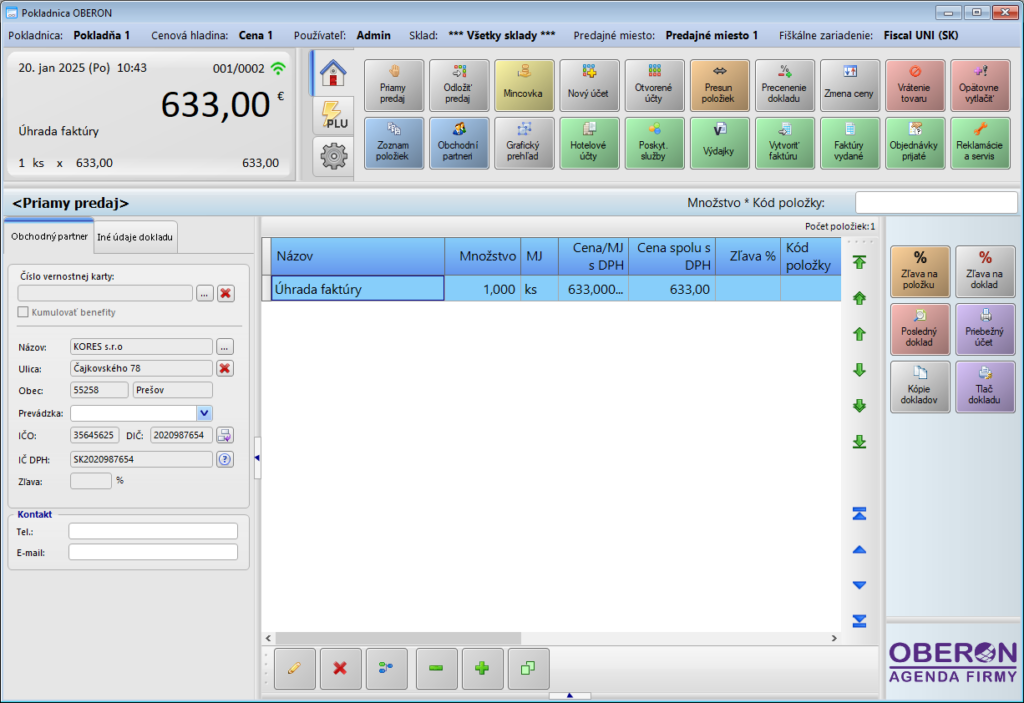Image resolution: width=1024 pixels, height=703 pixels.
Task: Open Poskyt. služby services
Action: point(654,143)
